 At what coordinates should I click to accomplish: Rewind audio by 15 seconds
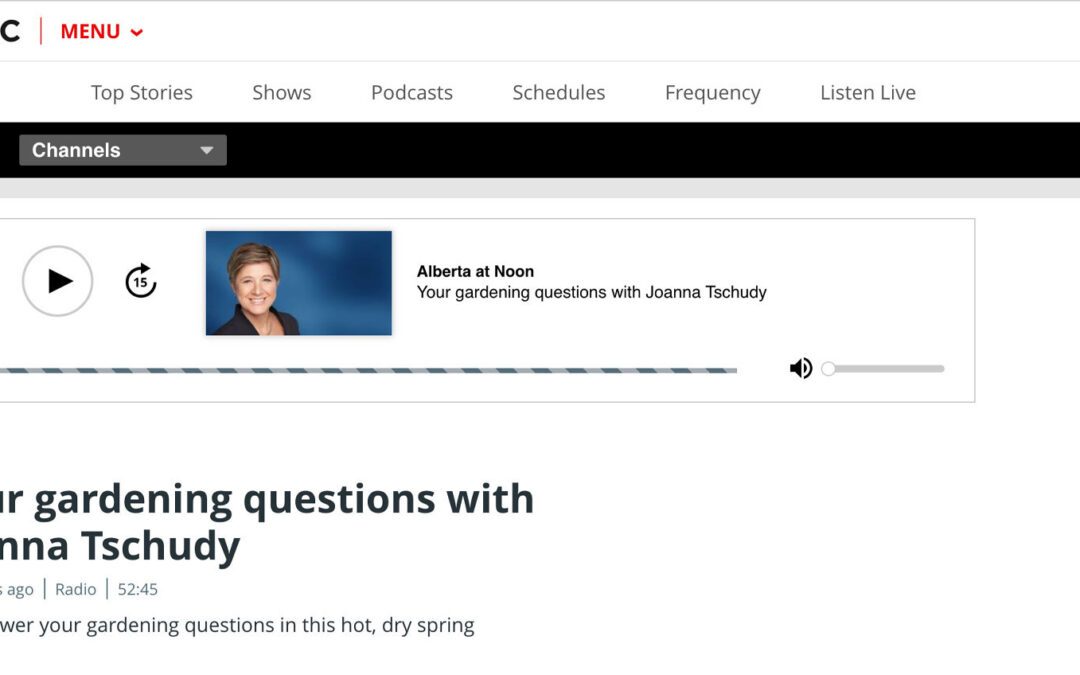coord(141,282)
